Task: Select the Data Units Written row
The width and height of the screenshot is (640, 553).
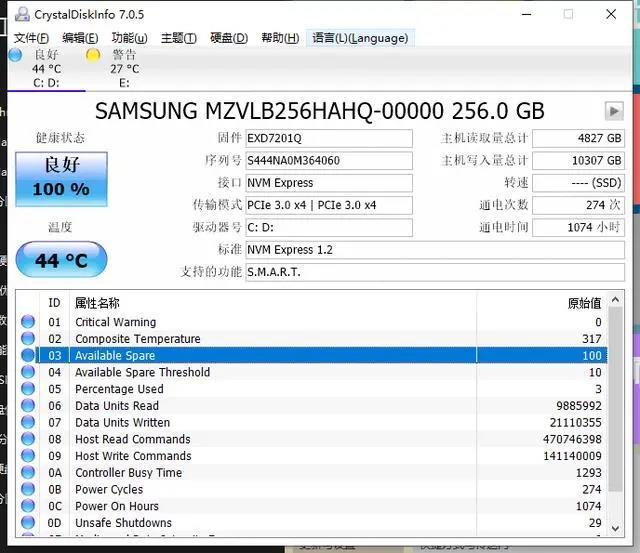Action: pos(312,422)
